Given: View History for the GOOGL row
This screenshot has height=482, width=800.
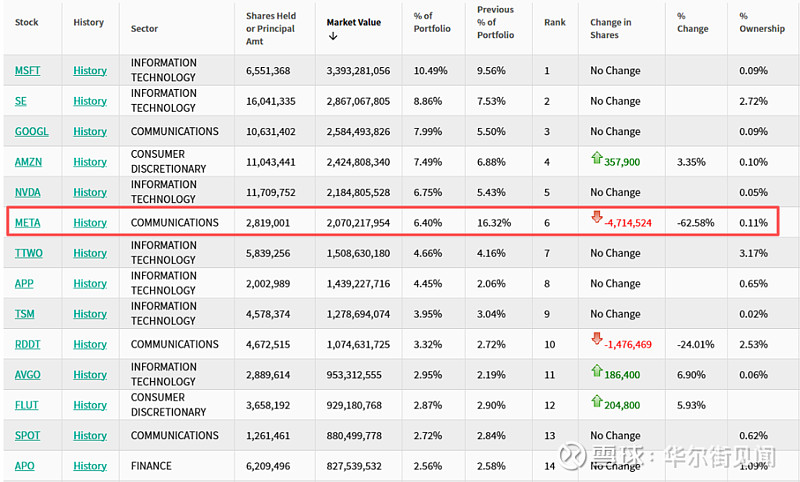Looking at the screenshot, I should click(90, 132).
